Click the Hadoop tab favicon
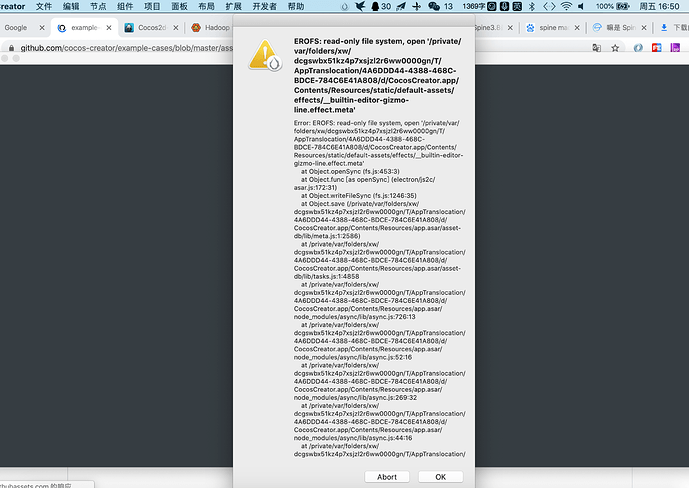 pos(196,28)
